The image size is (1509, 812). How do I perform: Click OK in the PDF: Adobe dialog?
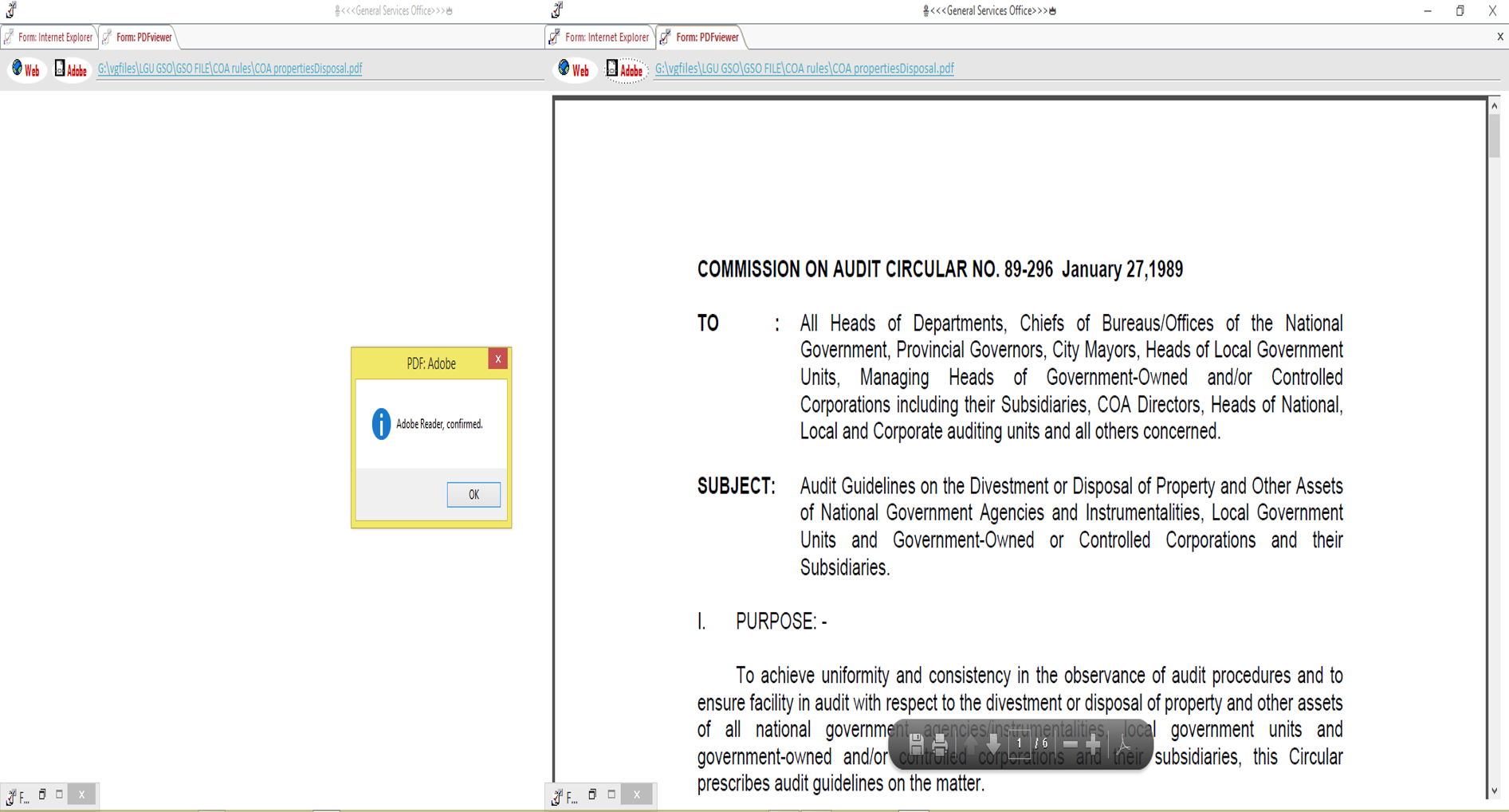coord(474,495)
